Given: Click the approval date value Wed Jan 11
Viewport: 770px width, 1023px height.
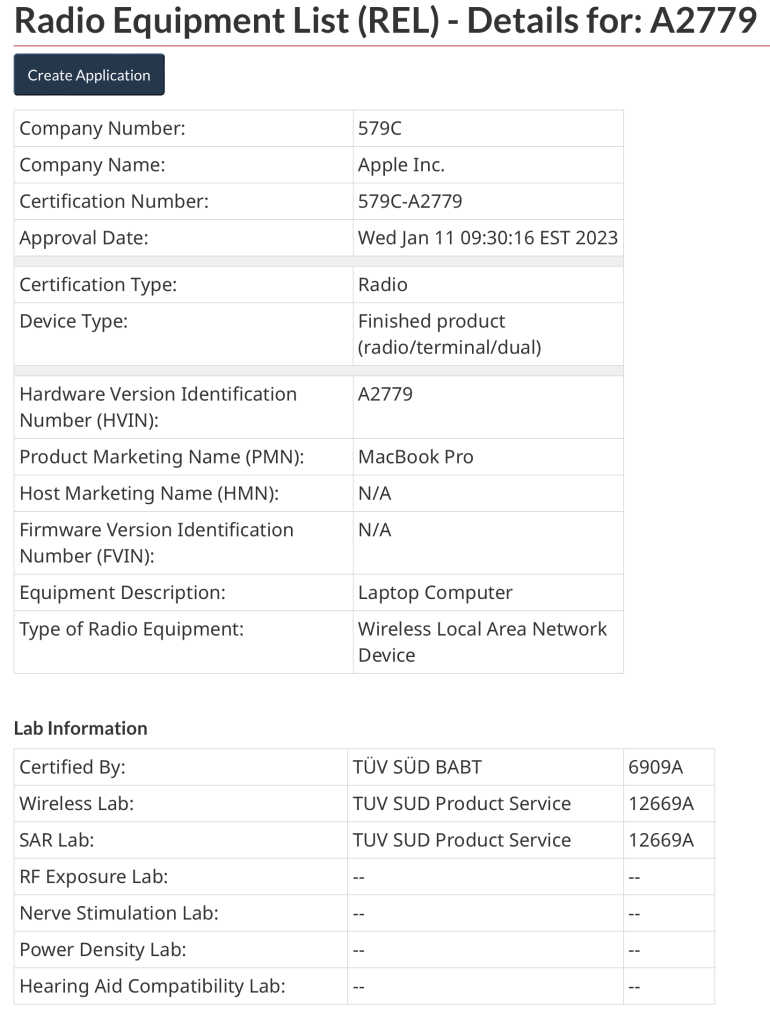Looking at the screenshot, I should coord(487,238).
